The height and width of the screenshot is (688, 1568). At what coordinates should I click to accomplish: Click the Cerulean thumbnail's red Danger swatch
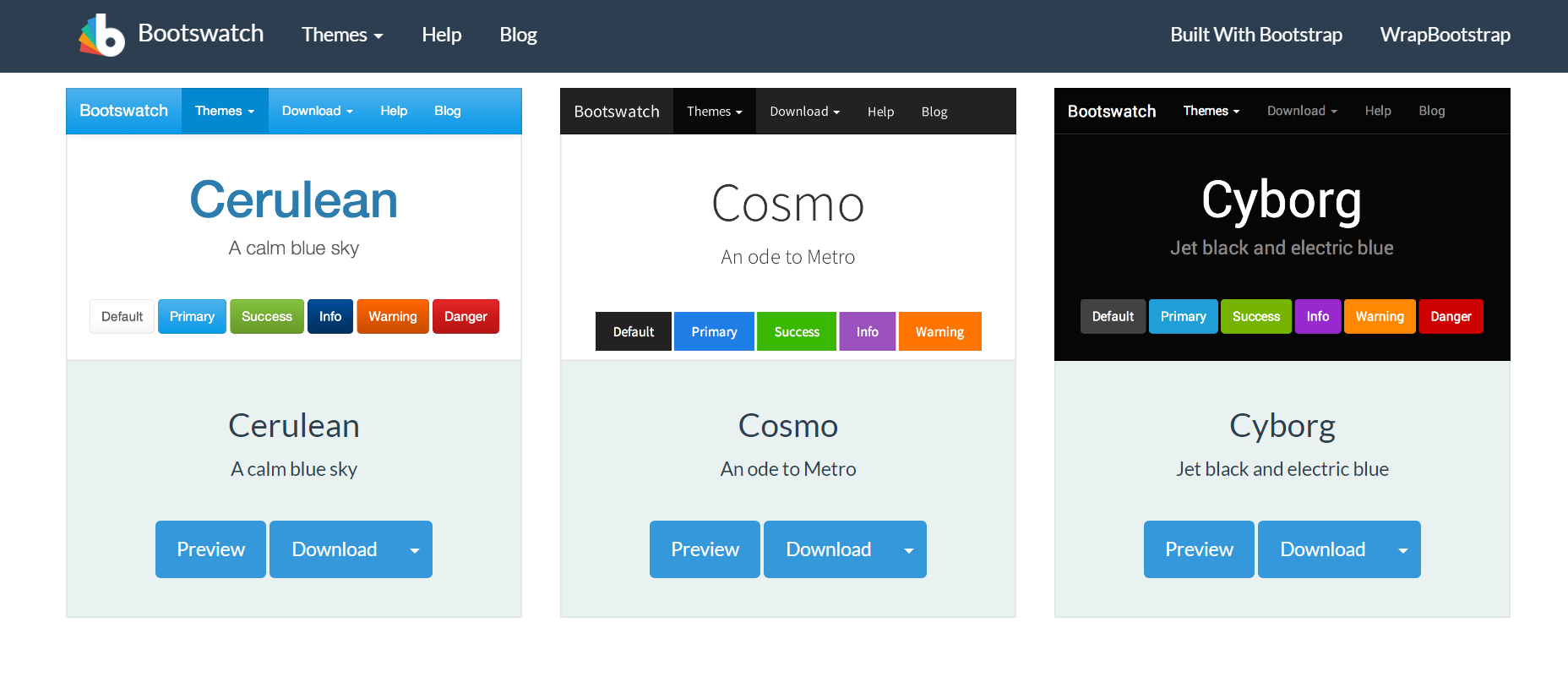[x=465, y=317]
